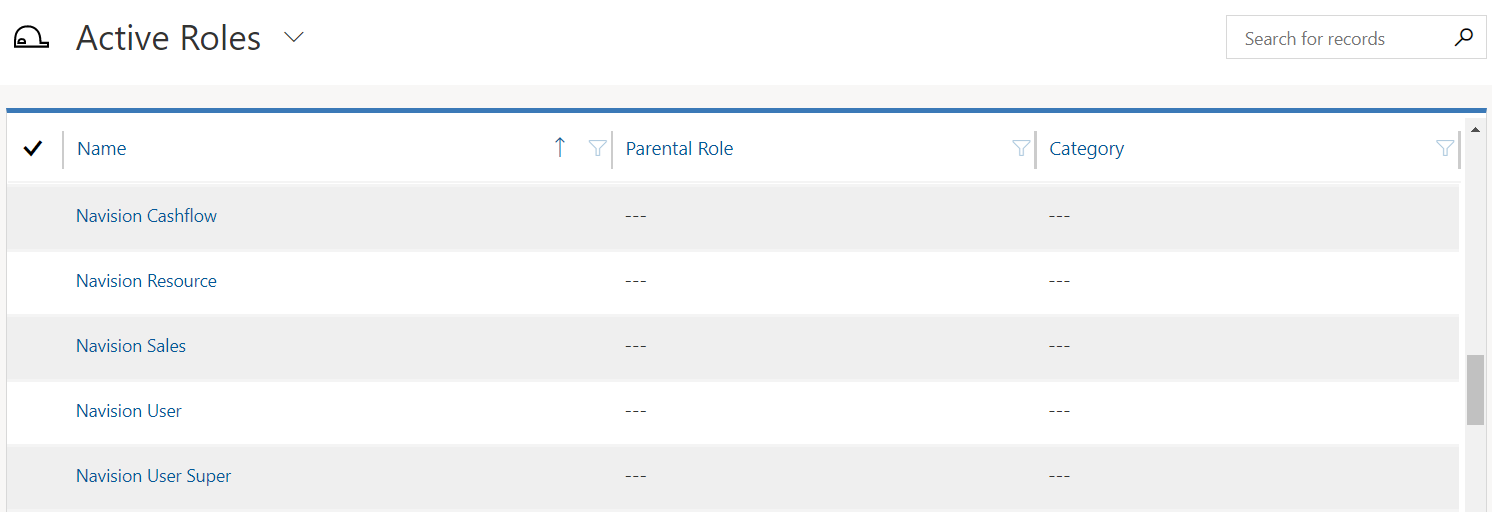The height and width of the screenshot is (512, 1492).
Task: Open the Navision Sales role
Action: tap(131, 346)
